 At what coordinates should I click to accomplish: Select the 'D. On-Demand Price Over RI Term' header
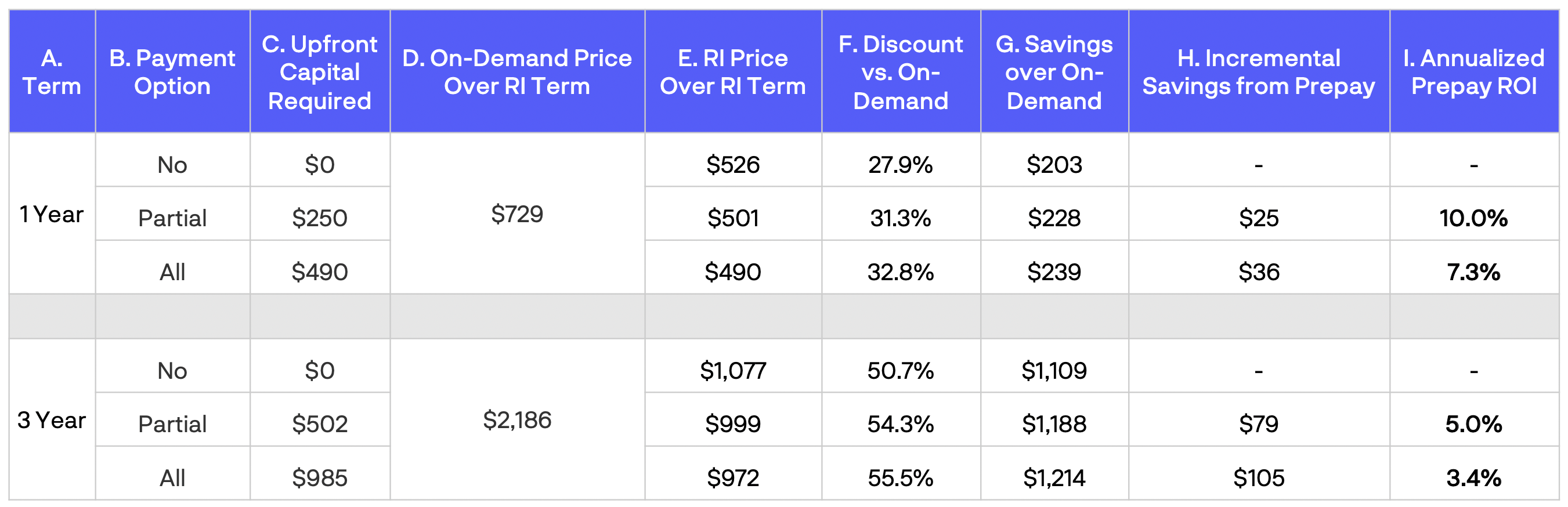[x=517, y=72]
